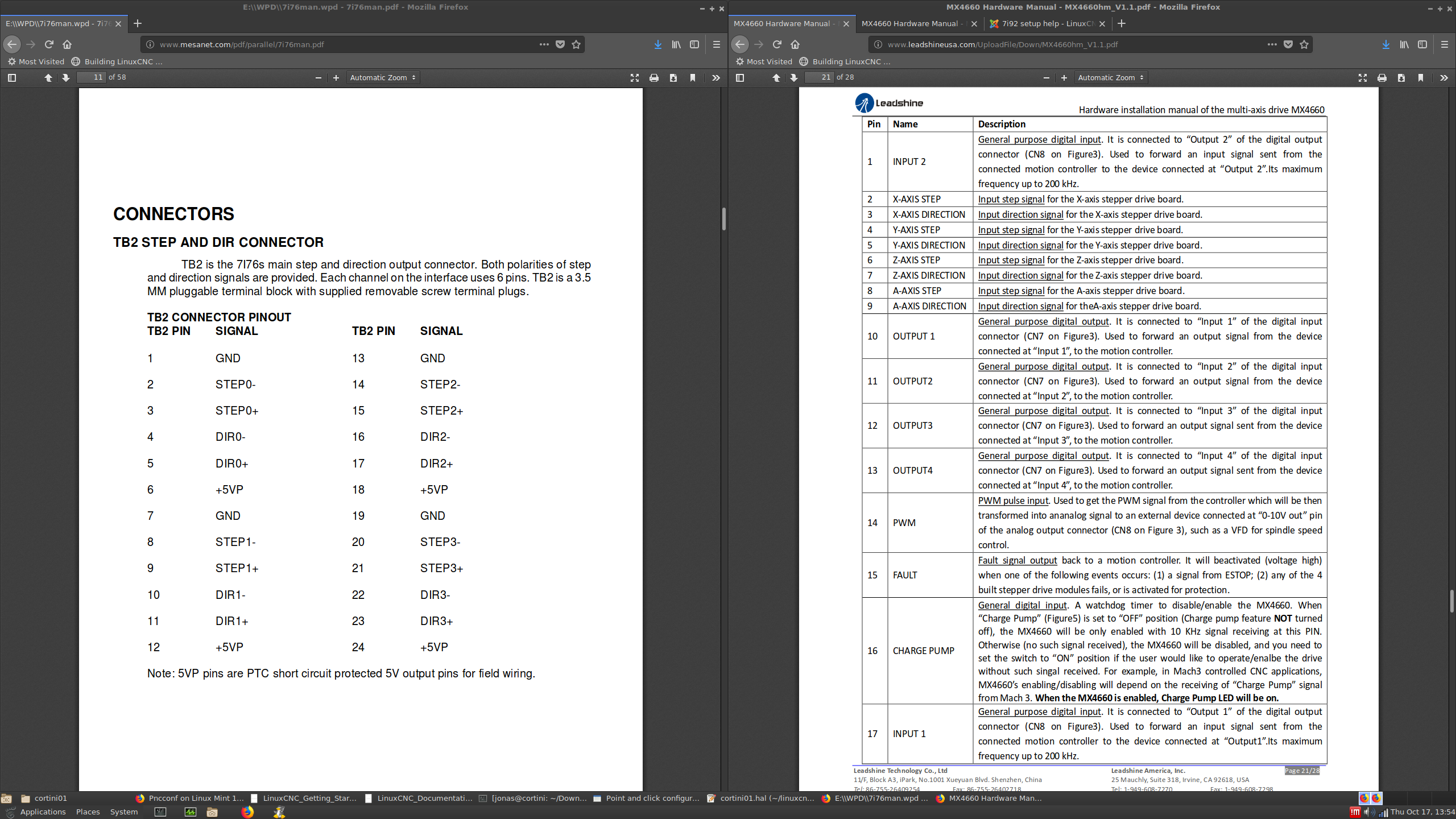Go to previous page in MX4660 PDF
This screenshot has width=1456, height=819.
pos(776,77)
